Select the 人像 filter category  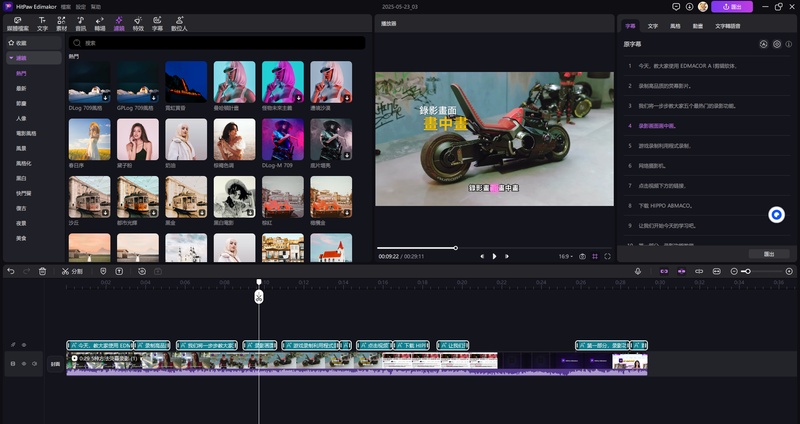[x=21, y=118]
